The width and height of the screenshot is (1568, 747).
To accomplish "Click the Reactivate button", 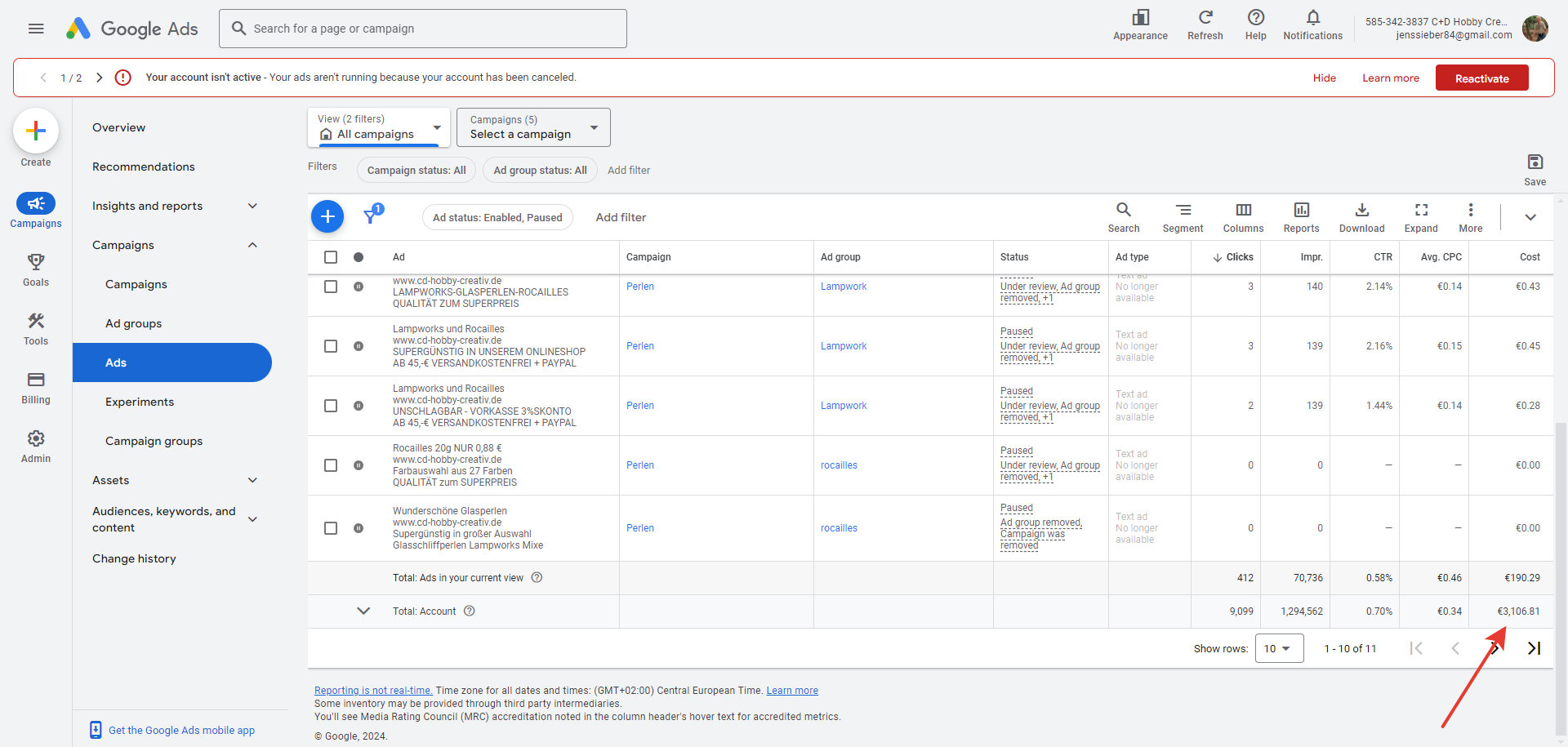I will click(1482, 78).
